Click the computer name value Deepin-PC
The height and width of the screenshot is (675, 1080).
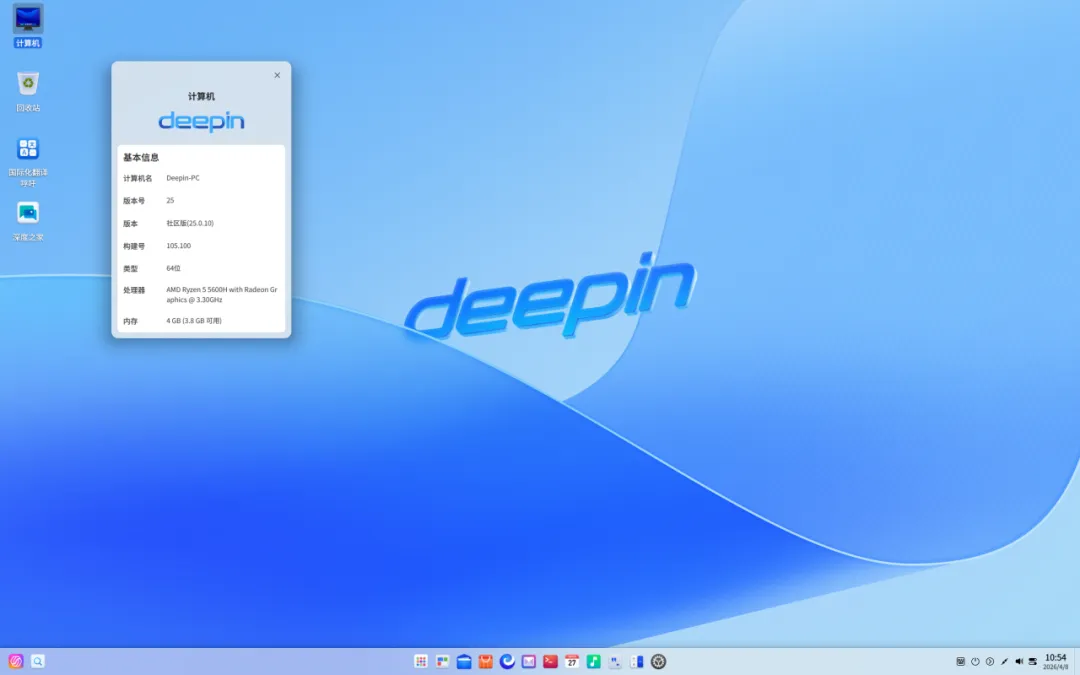pos(183,178)
